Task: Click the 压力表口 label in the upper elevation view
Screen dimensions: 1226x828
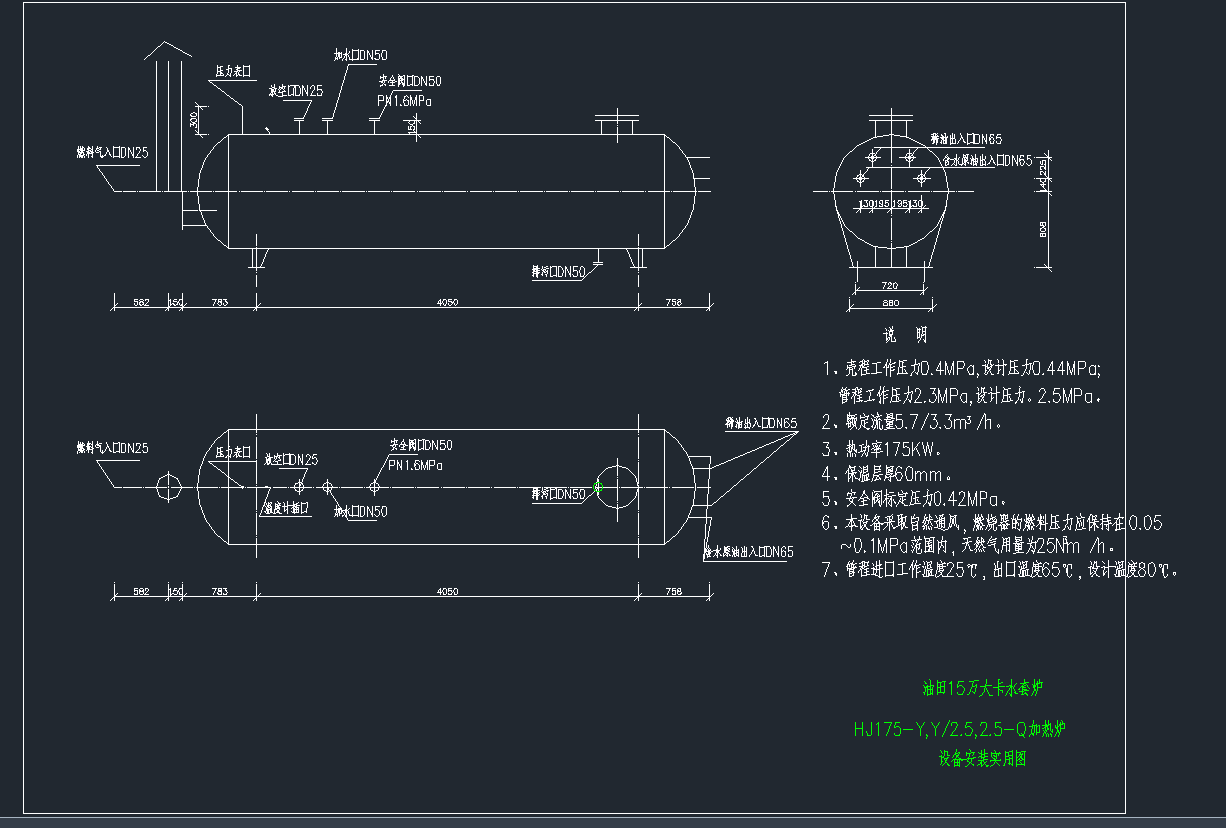Action: 232,72
